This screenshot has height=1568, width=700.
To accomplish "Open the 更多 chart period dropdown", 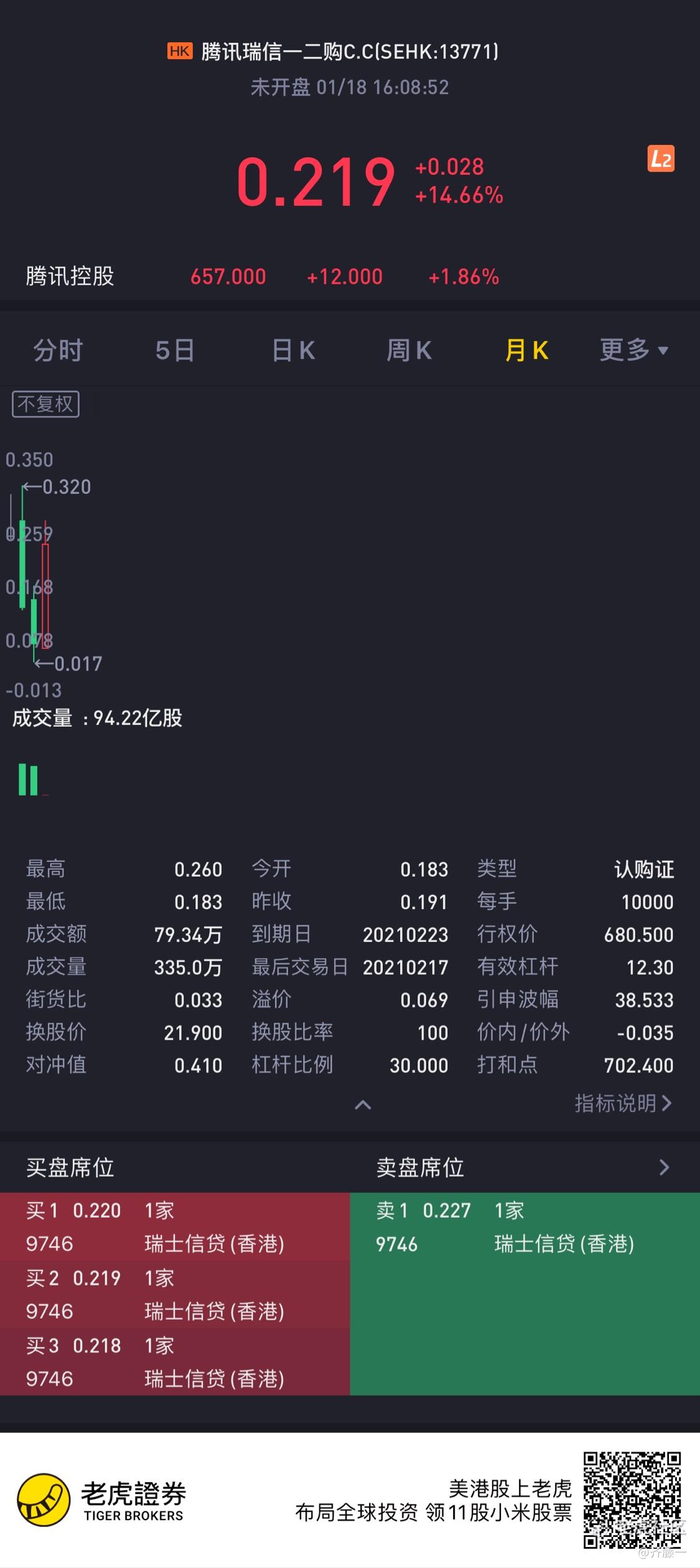I will pos(633,350).
